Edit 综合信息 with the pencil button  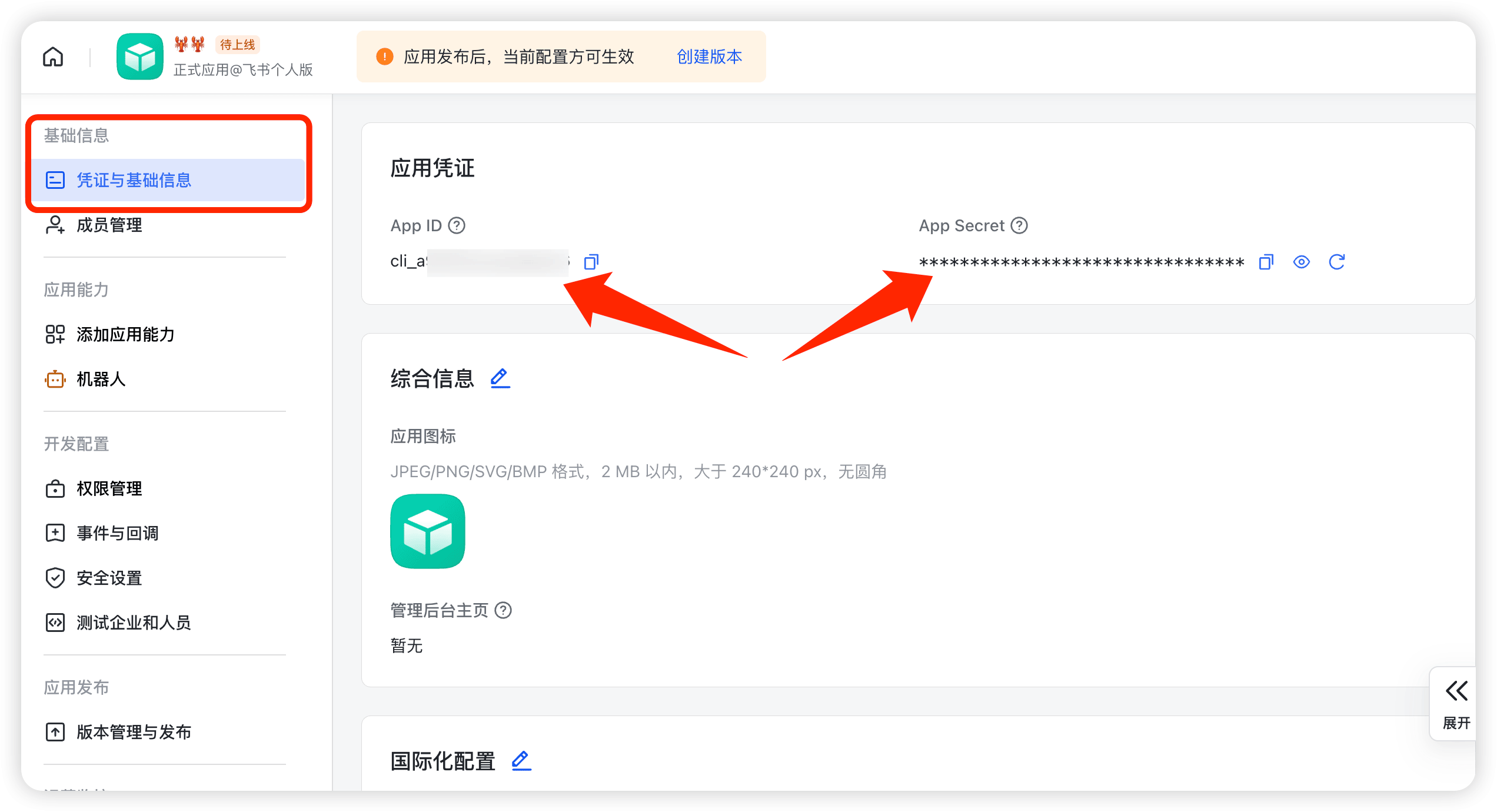[x=500, y=378]
